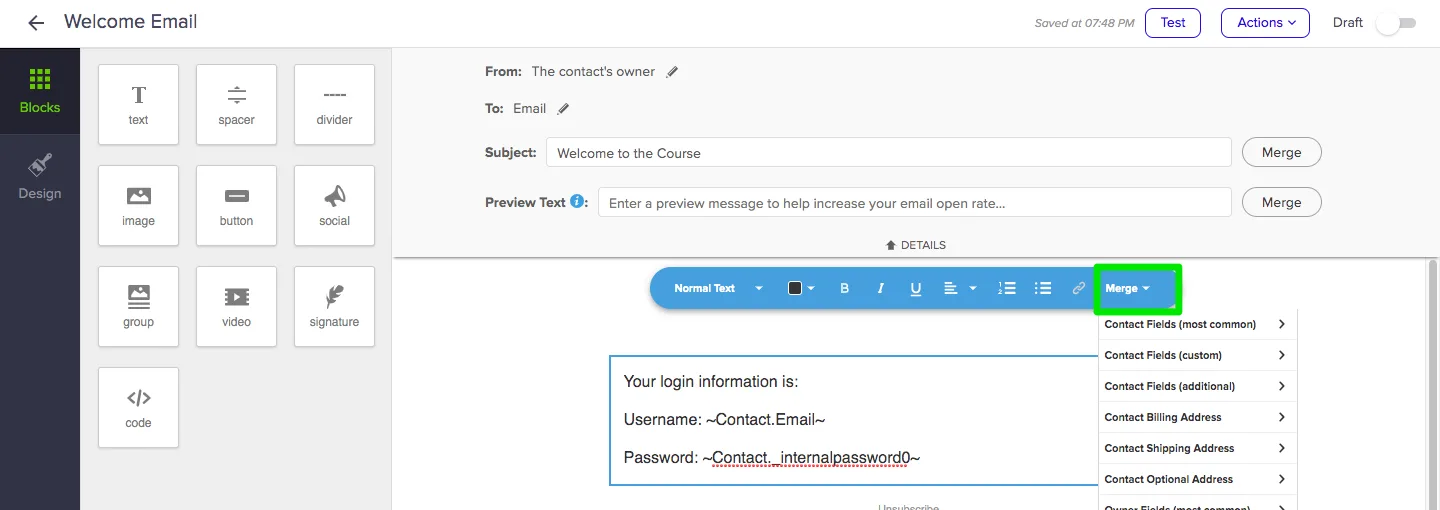Click the back arrow icon
Image resolution: width=1440 pixels, height=510 pixels.
[36, 23]
